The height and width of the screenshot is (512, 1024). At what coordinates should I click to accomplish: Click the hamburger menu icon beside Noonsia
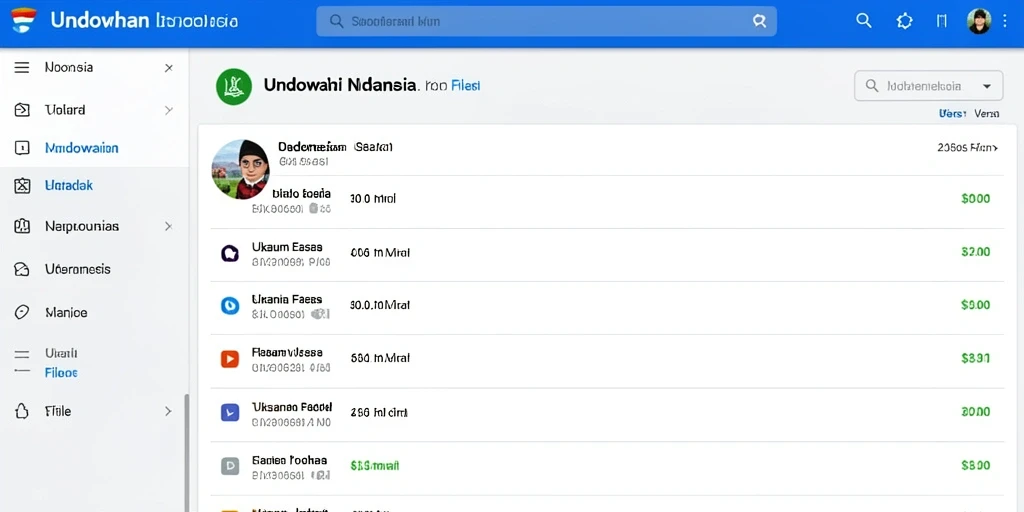[22, 67]
